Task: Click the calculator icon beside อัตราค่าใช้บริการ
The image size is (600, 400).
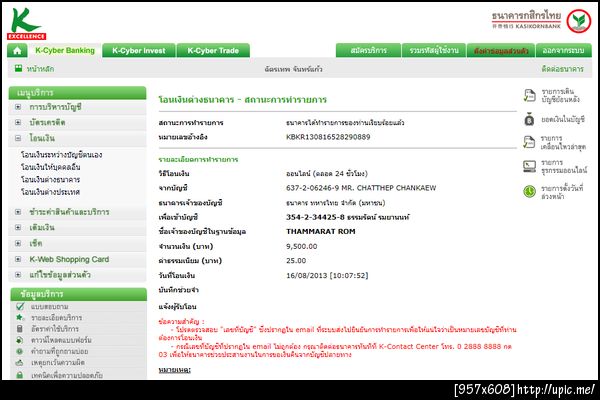Action: click(x=20, y=328)
